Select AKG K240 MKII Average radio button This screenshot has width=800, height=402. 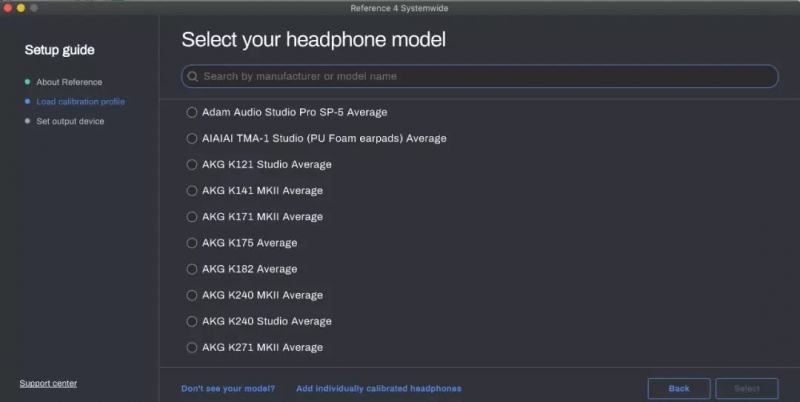click(192, 295)
